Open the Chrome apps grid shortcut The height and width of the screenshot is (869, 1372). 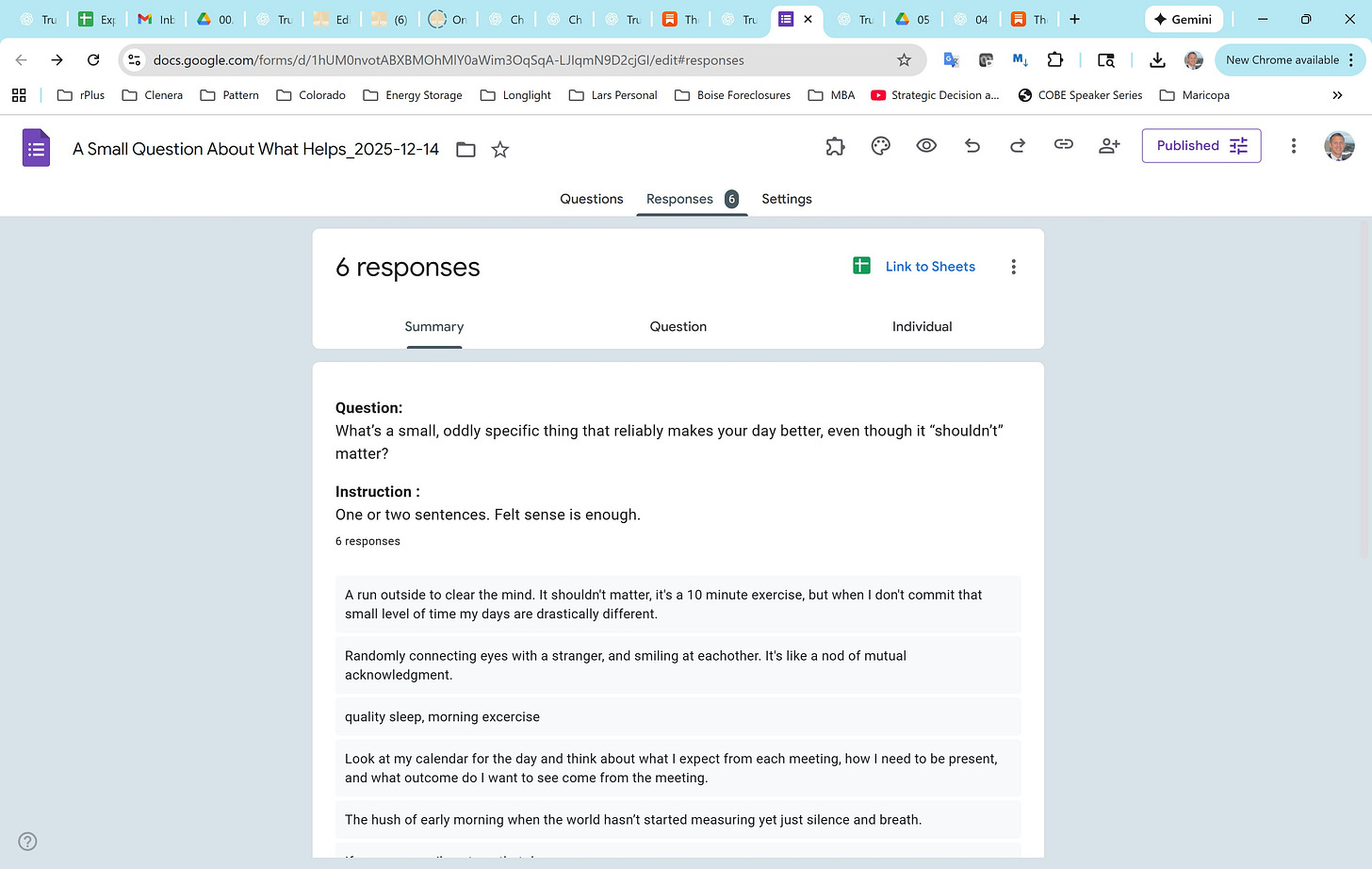[19, 95]
